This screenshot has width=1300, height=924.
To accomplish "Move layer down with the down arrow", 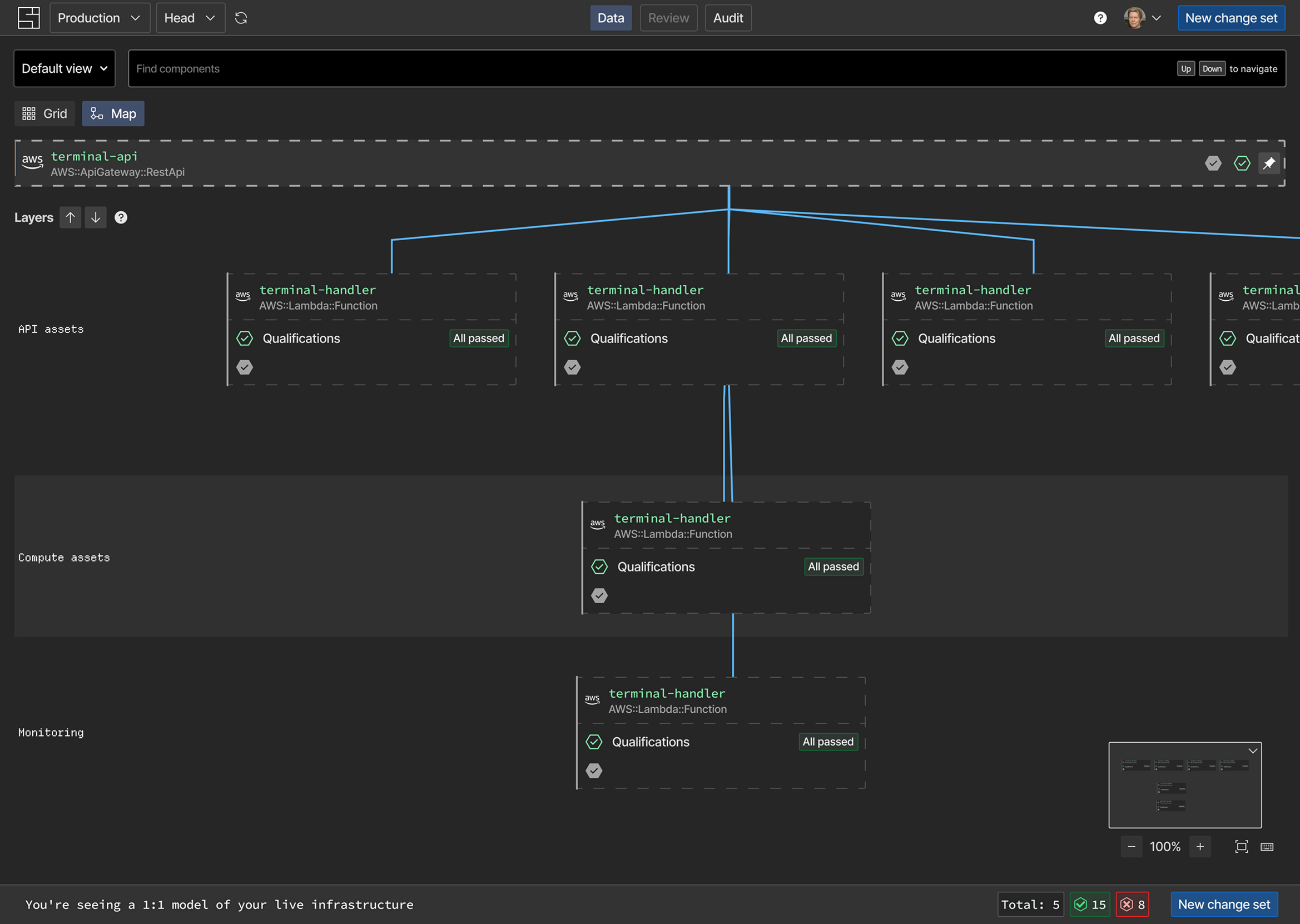I will coord(96,217).
